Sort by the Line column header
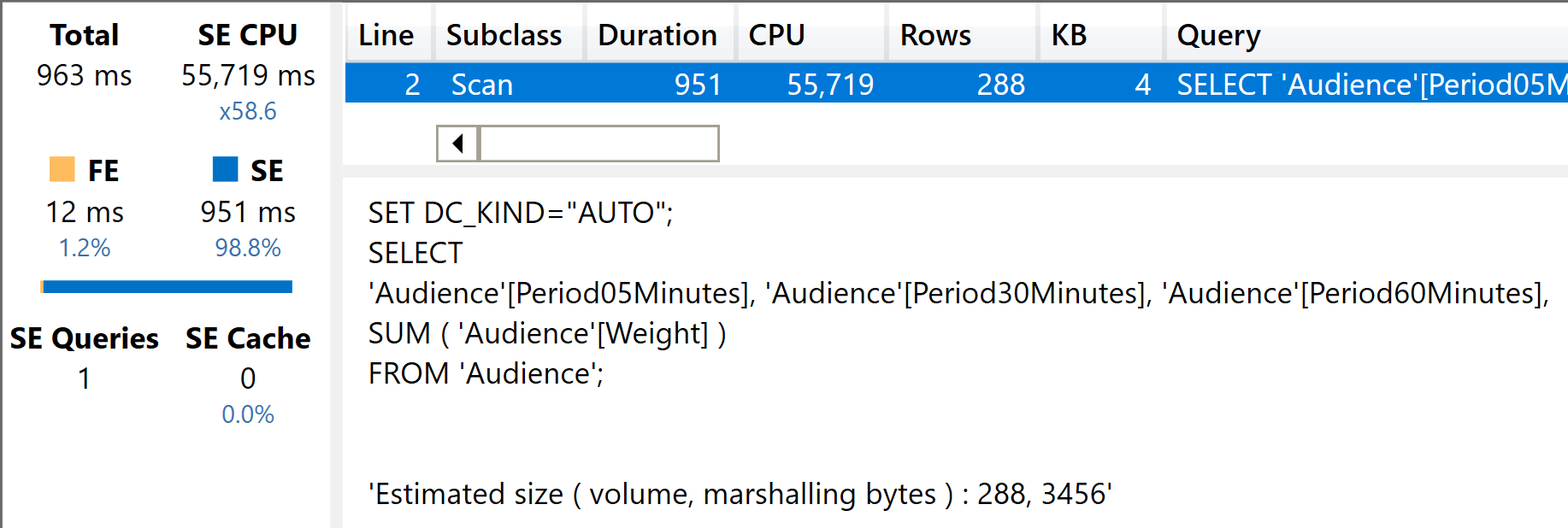The height and width of the screenshot is (528, 1568). [386, 36]
